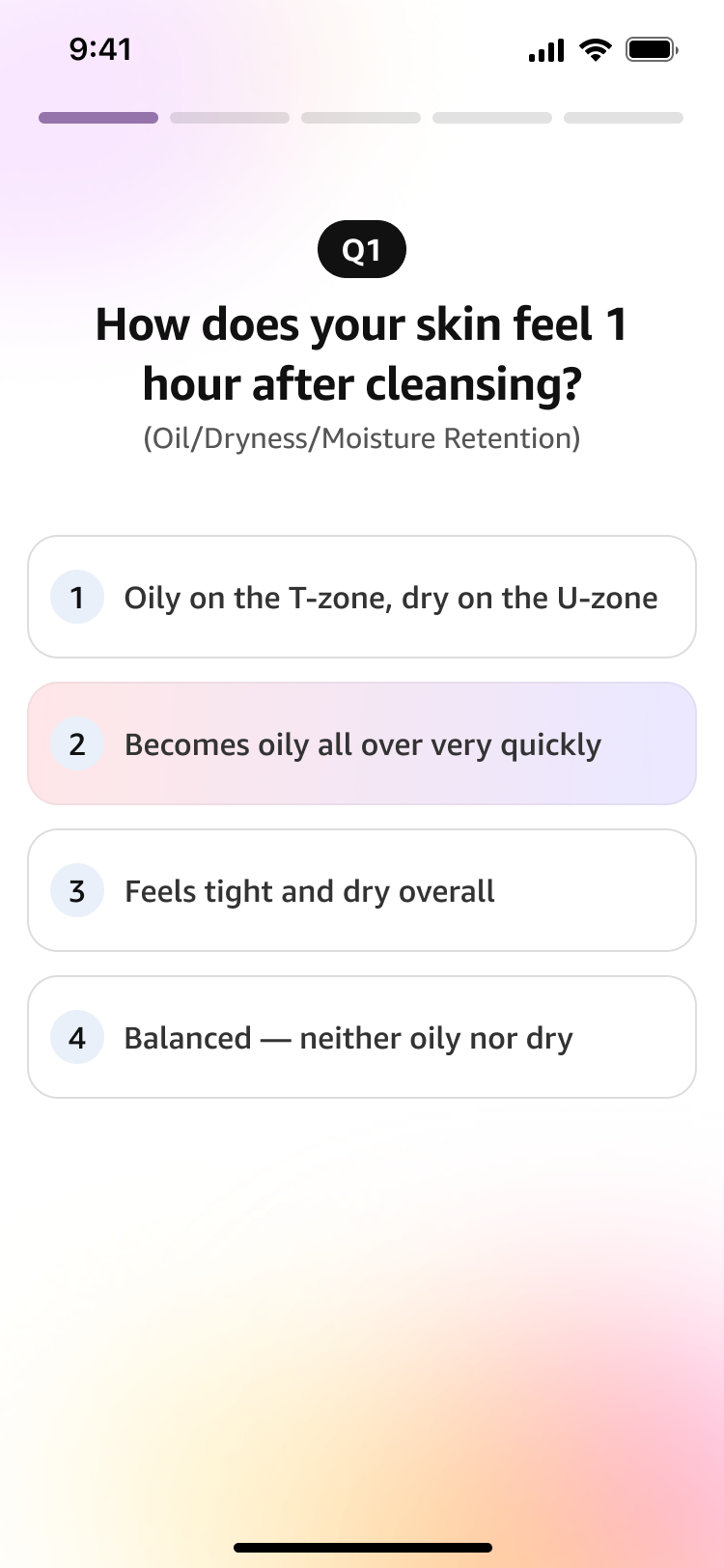Choose "Becomes oily all over very quickly"
The width and height of the screenshot is (724, 1568).
pos(363,744)
